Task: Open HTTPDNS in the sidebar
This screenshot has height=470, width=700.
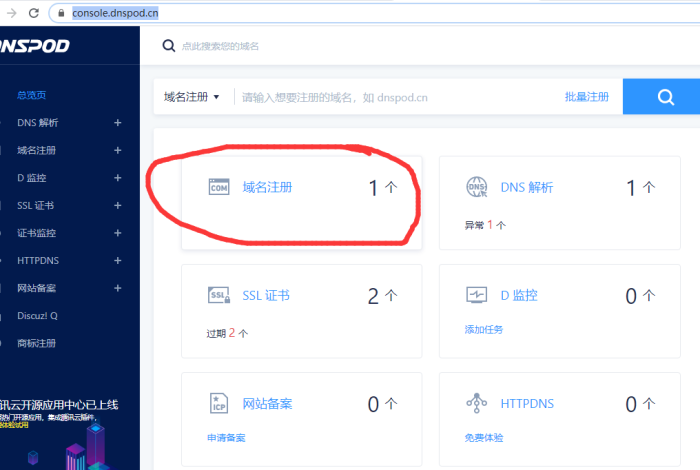Action: coord(38,261)
